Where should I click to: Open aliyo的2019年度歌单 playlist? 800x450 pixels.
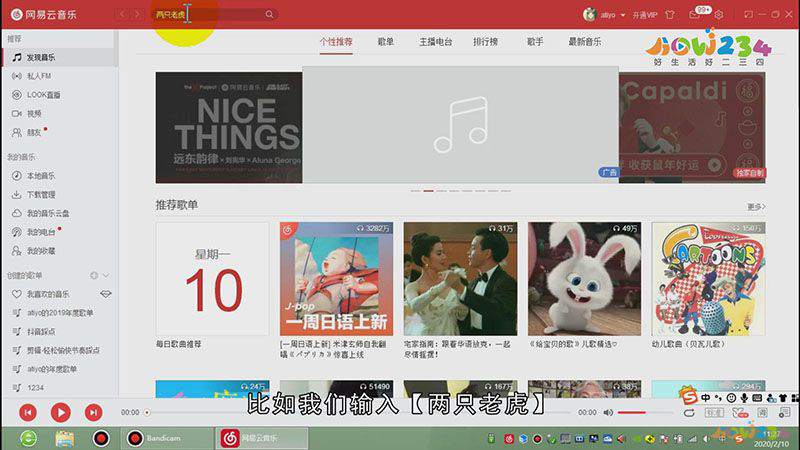(x=59, y=313)
